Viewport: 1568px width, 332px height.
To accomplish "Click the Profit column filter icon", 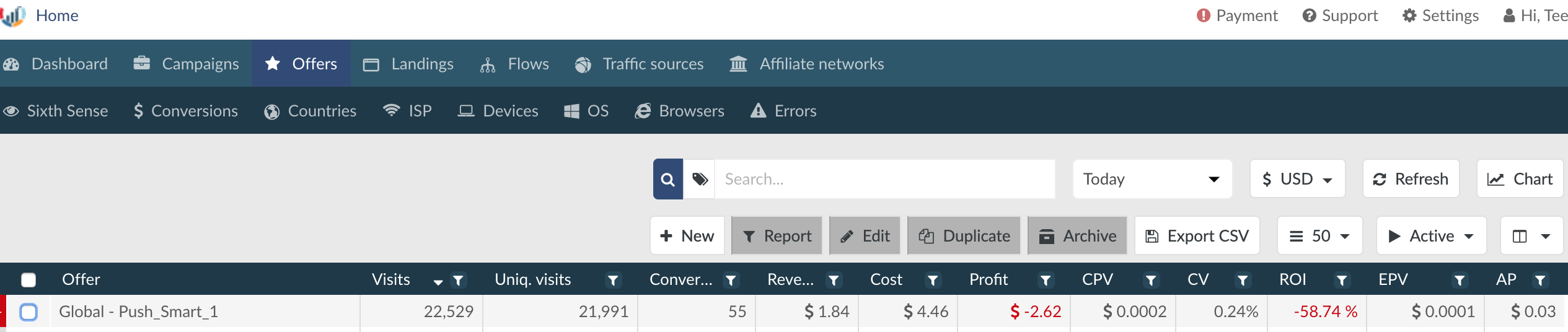I will point(1045,281).
